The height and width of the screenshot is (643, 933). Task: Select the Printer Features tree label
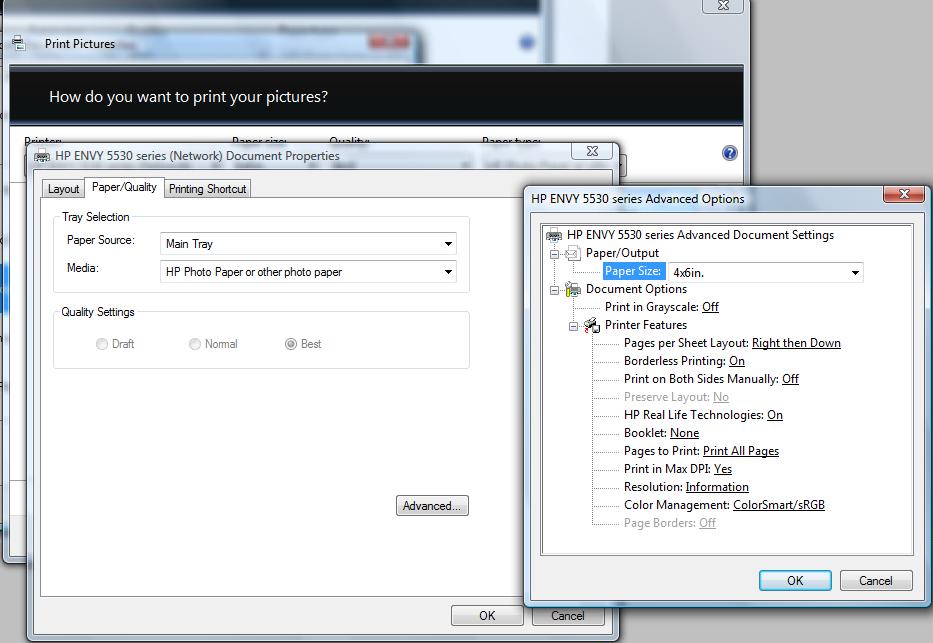[x=646, y=325]
